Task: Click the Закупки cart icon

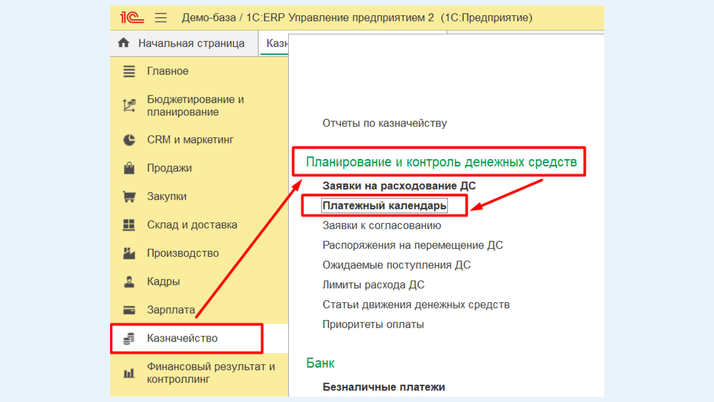Action: (129, 197)
